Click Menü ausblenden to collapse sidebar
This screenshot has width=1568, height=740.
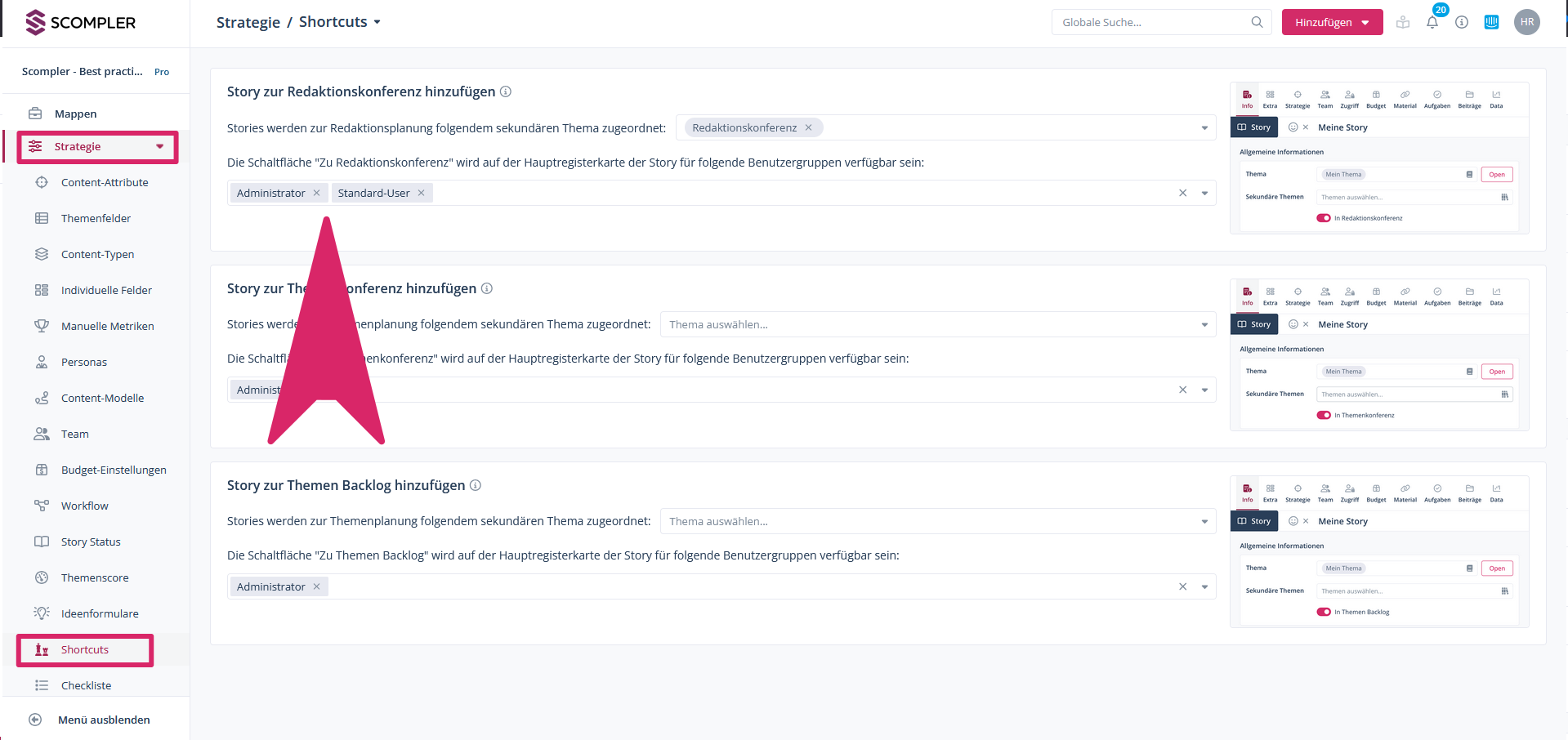tap(104, 720)
